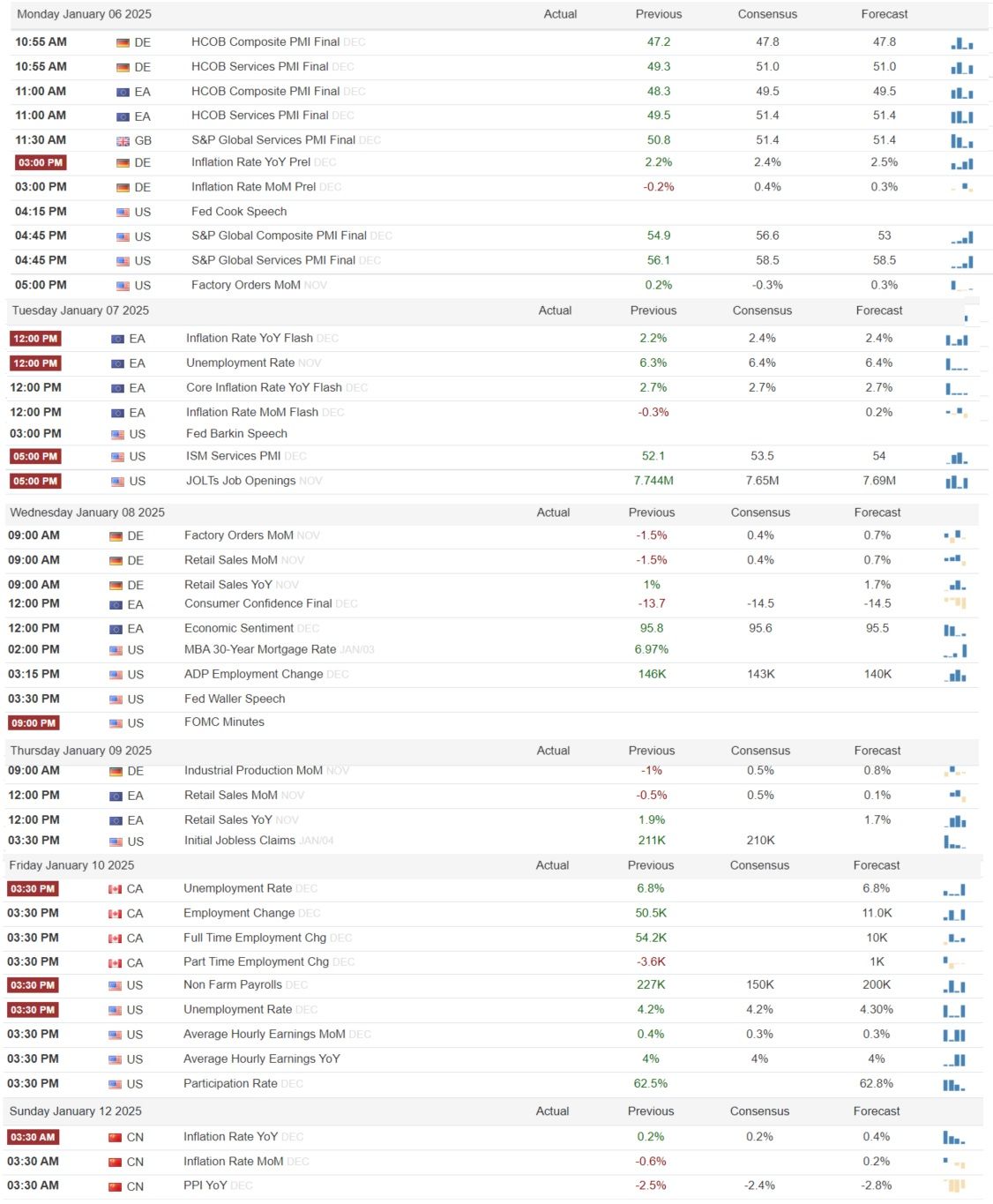Viewport: 993px width, 1204px height.
Task: Open the FOMC Minutes event
Action: click(224, 722)
